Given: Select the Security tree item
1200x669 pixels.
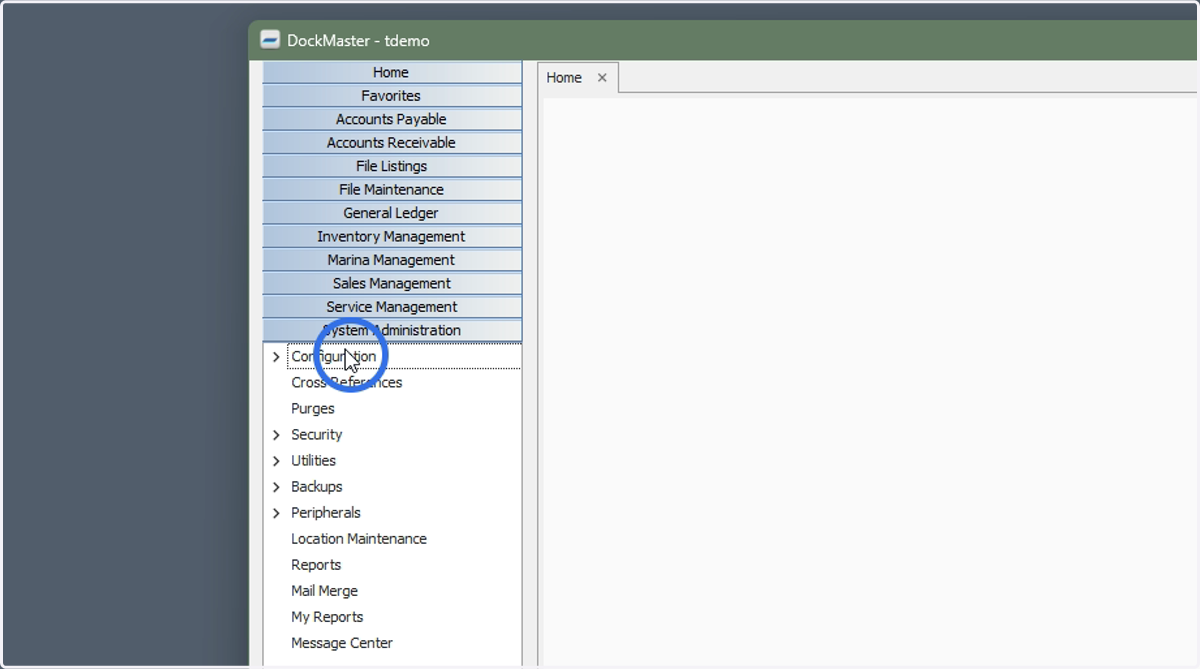Looking at the screenshot, I should click(x=317, y=434).
